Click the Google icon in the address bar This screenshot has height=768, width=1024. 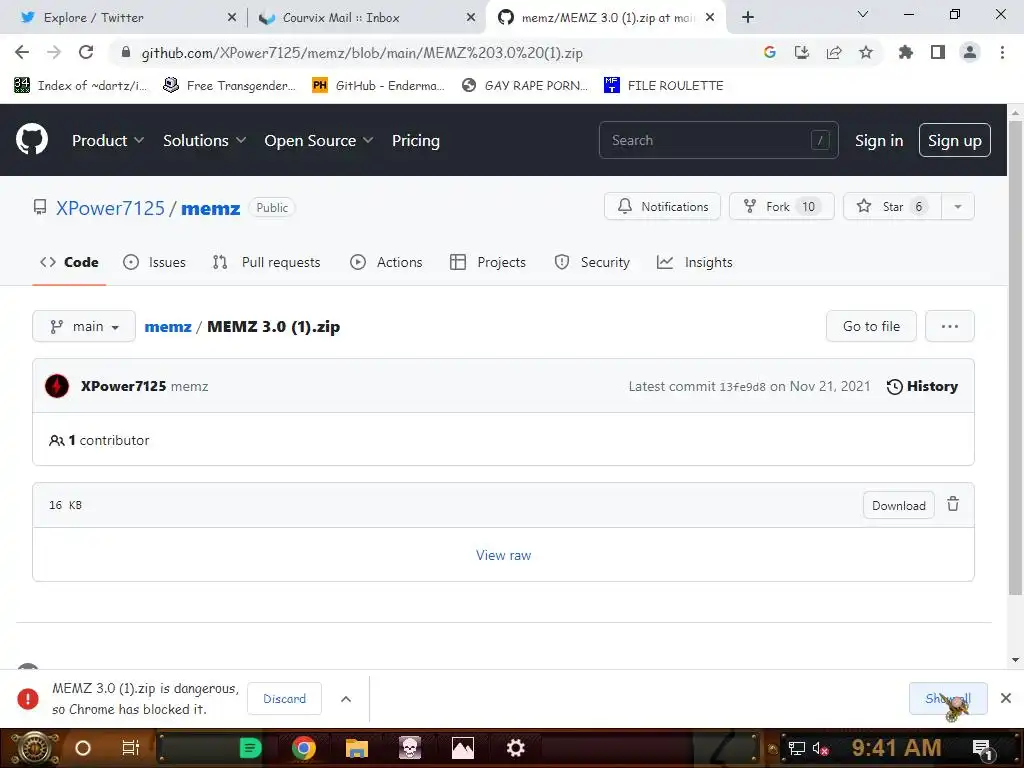[x=770, y=52]
